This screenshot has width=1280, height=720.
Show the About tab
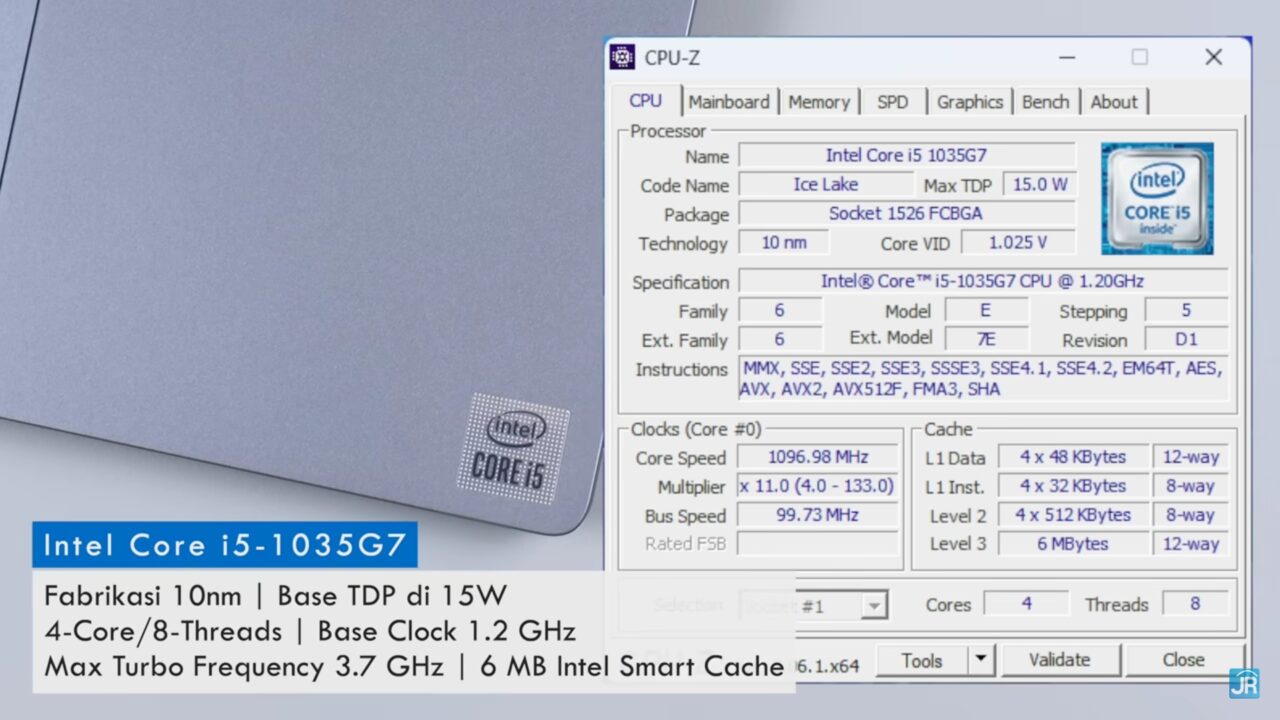(x=1113, y=102)
